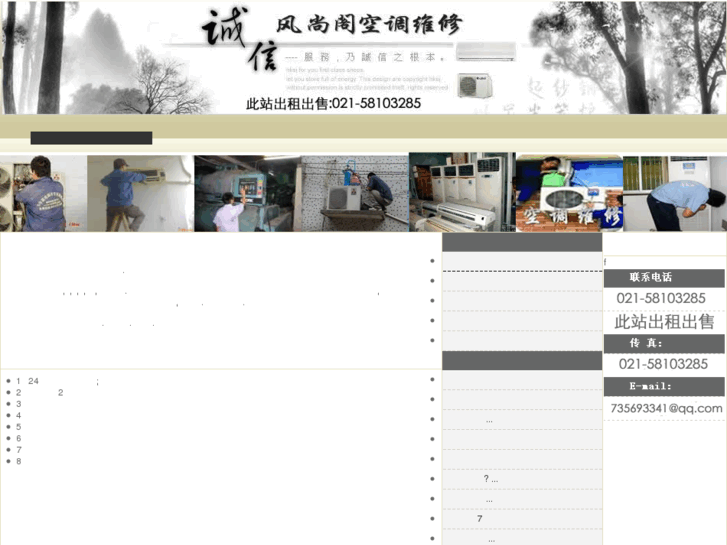
Task: Open photo of person at industrial chiller control panel
Action: pyautogui.click(x=248, y=193)
